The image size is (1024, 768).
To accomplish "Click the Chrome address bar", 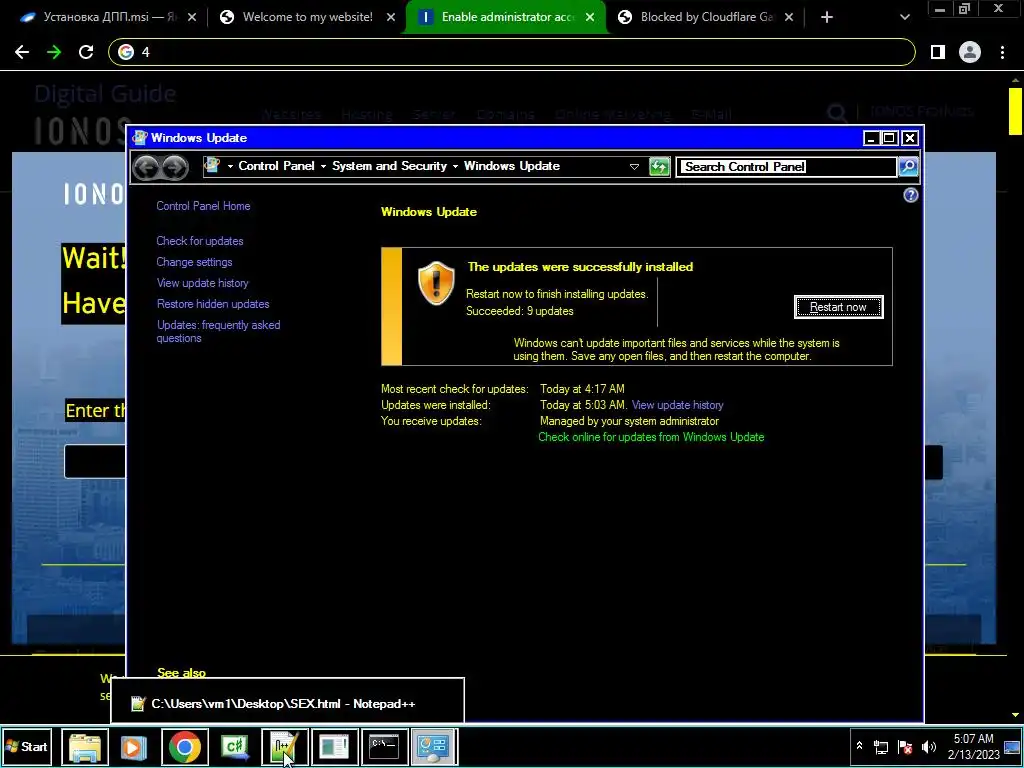I will (512, 52).
